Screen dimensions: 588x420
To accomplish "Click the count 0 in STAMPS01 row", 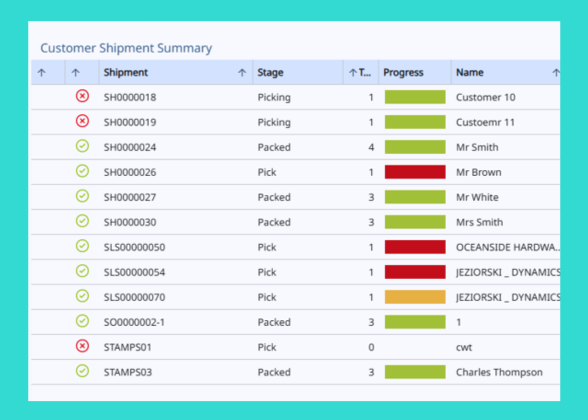I will [371, 347].
